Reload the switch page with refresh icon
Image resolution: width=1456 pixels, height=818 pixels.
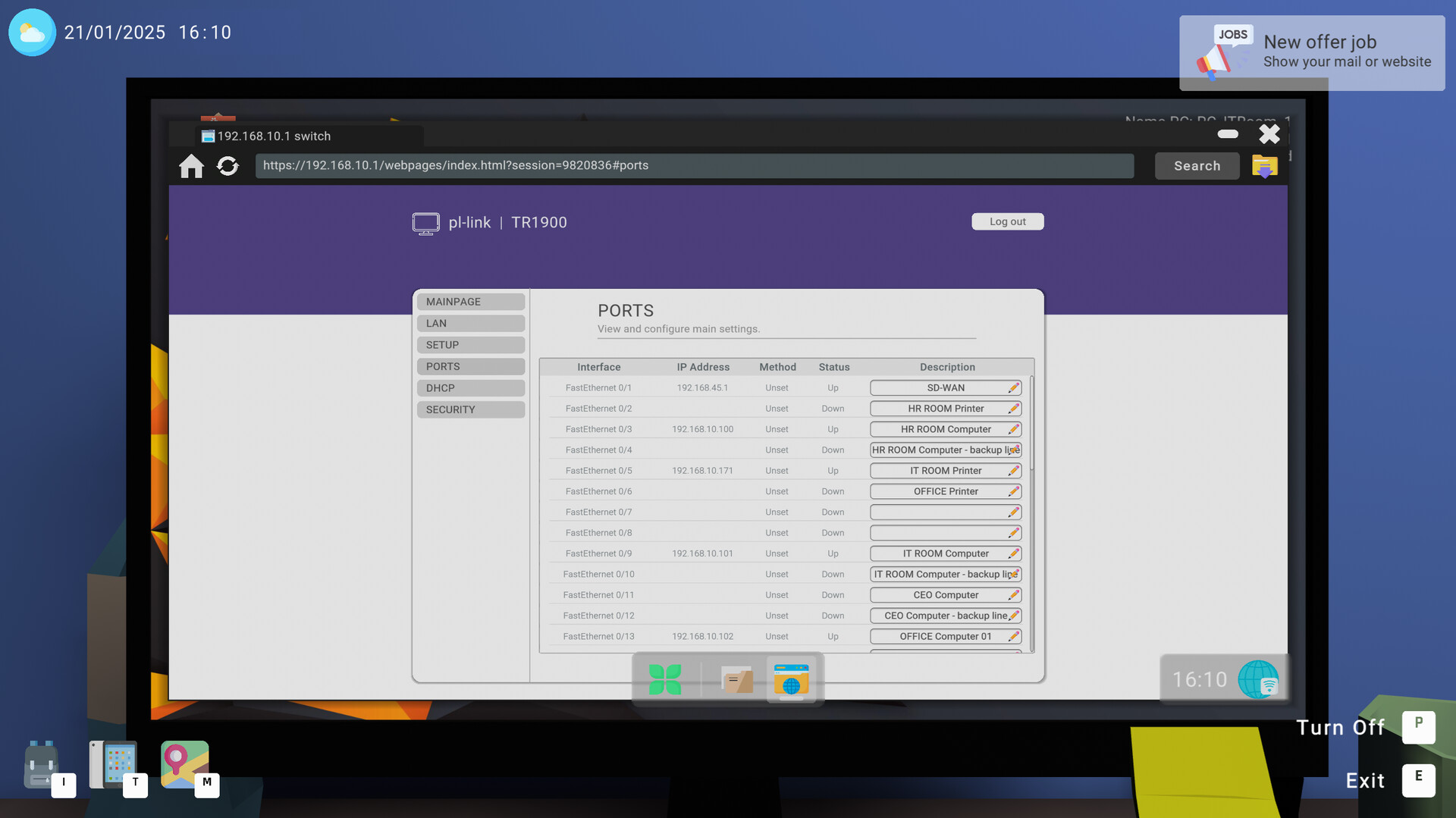pyautogui.click(x=227, y=166)
